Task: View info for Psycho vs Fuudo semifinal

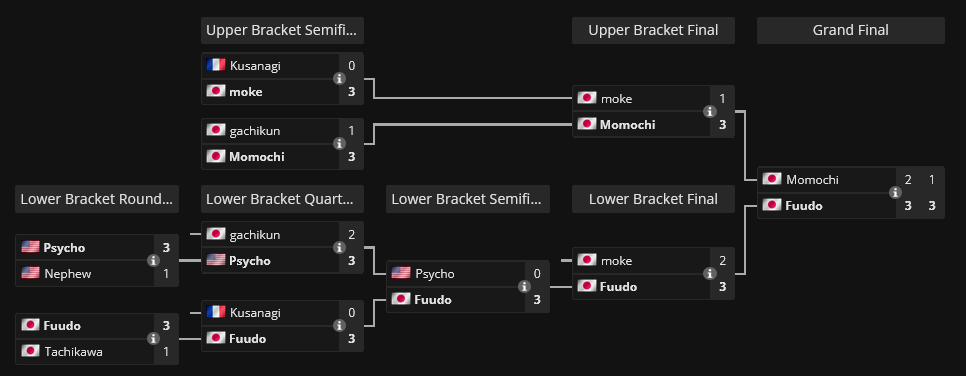Action: [x=524, y=287]
